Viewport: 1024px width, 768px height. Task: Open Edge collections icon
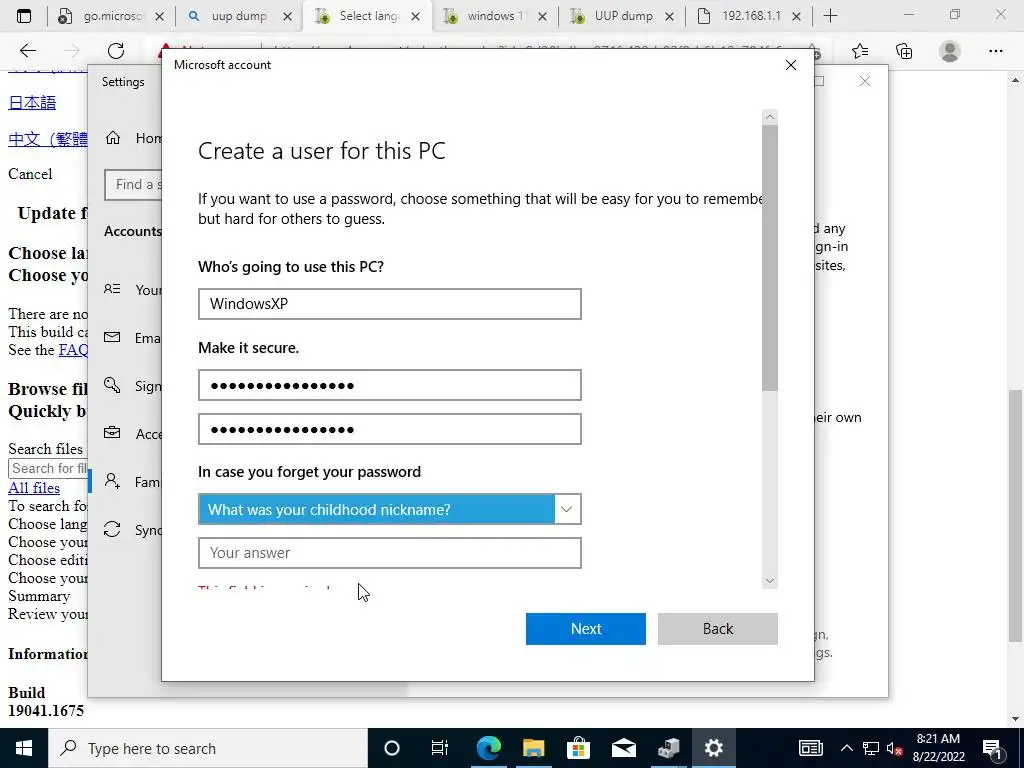point(904,51)
